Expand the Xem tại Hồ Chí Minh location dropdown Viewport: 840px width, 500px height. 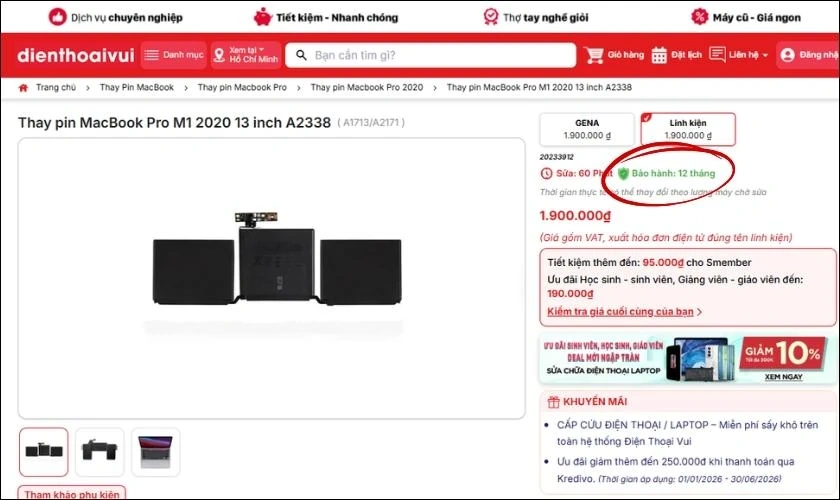coord(246,55)
